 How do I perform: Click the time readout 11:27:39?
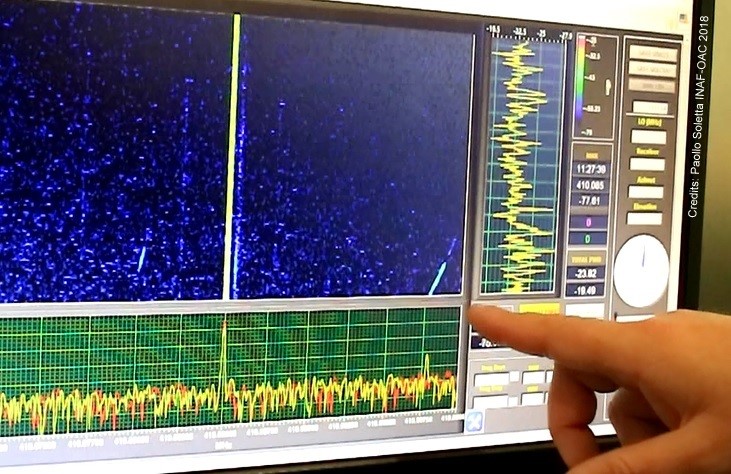point(589,170)
